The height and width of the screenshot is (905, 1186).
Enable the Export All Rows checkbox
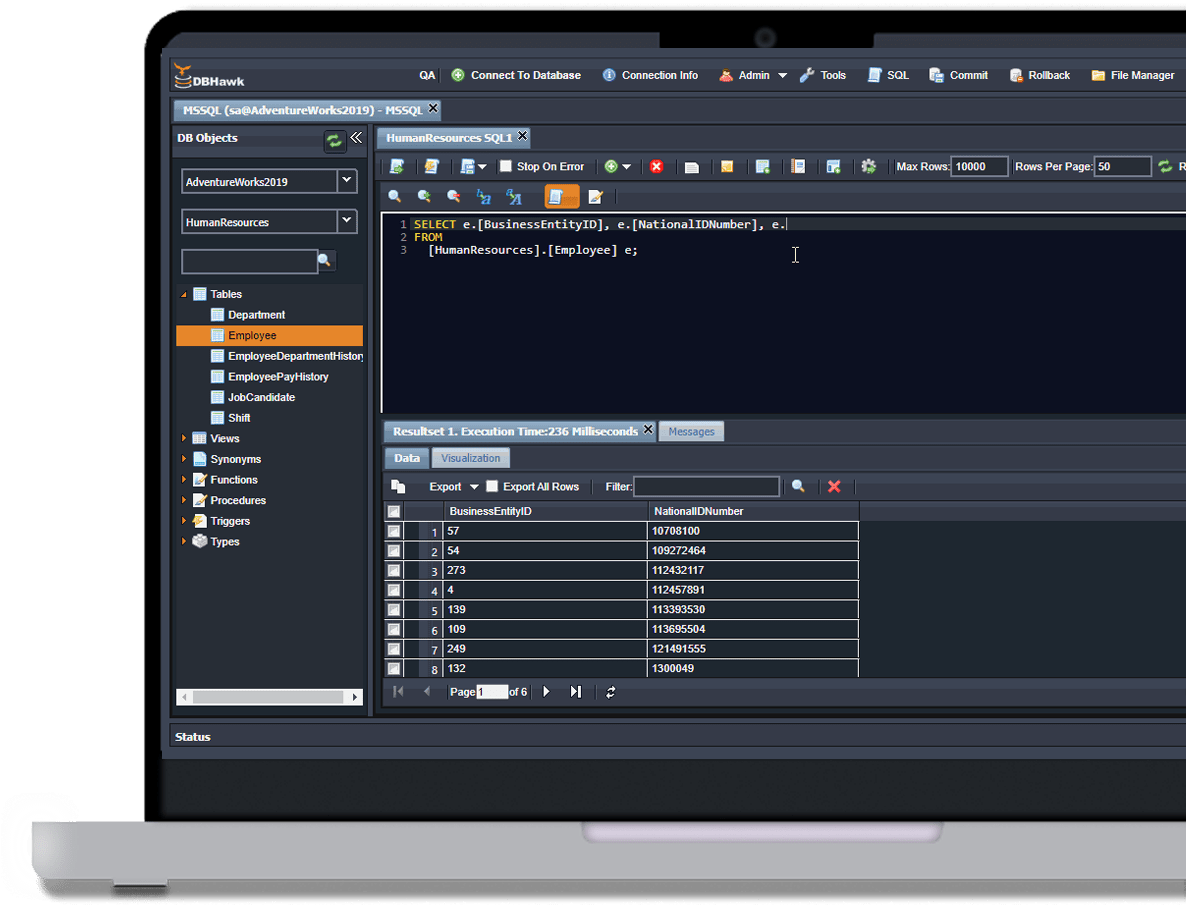tap(492, 487)
